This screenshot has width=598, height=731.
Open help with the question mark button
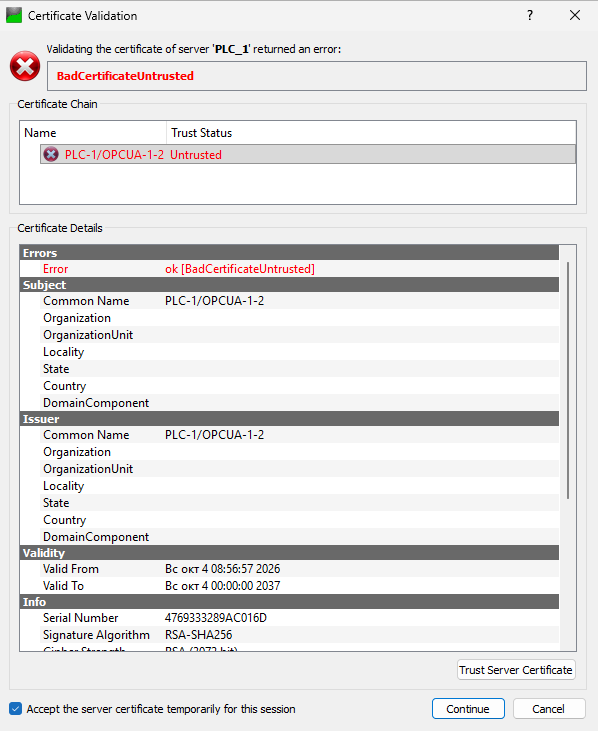[530, 15]
